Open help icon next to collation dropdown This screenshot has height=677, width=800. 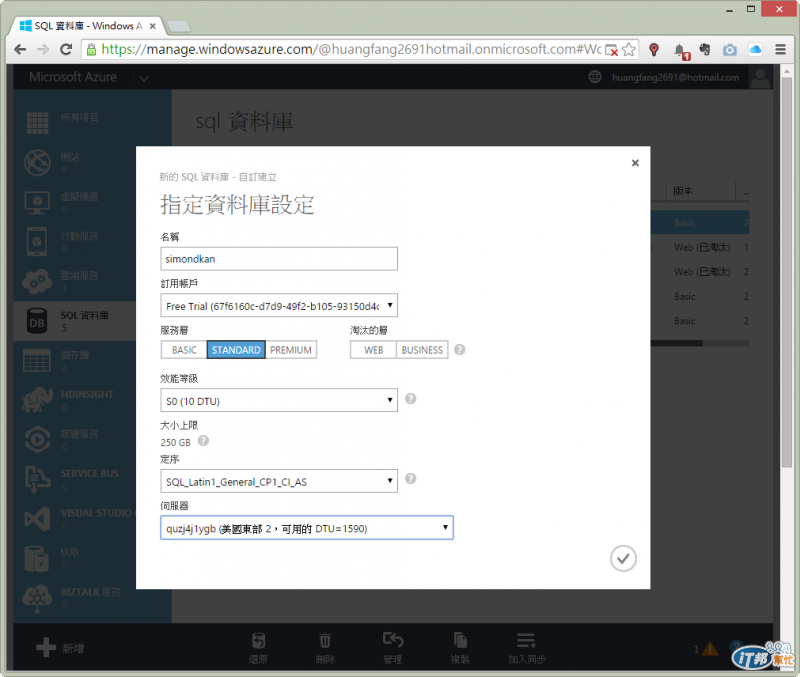point(410,479)
